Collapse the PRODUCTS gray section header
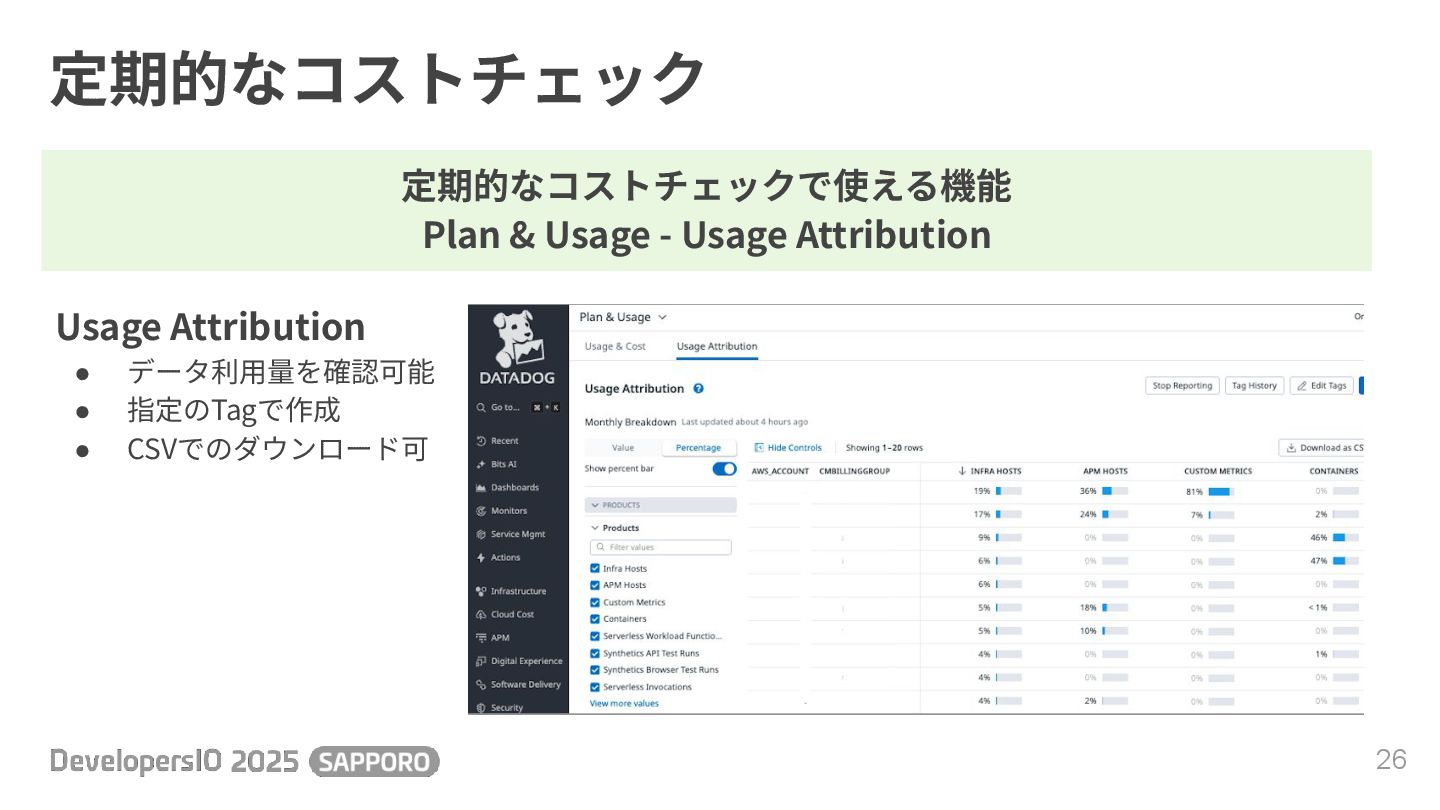 coord(661,505)
